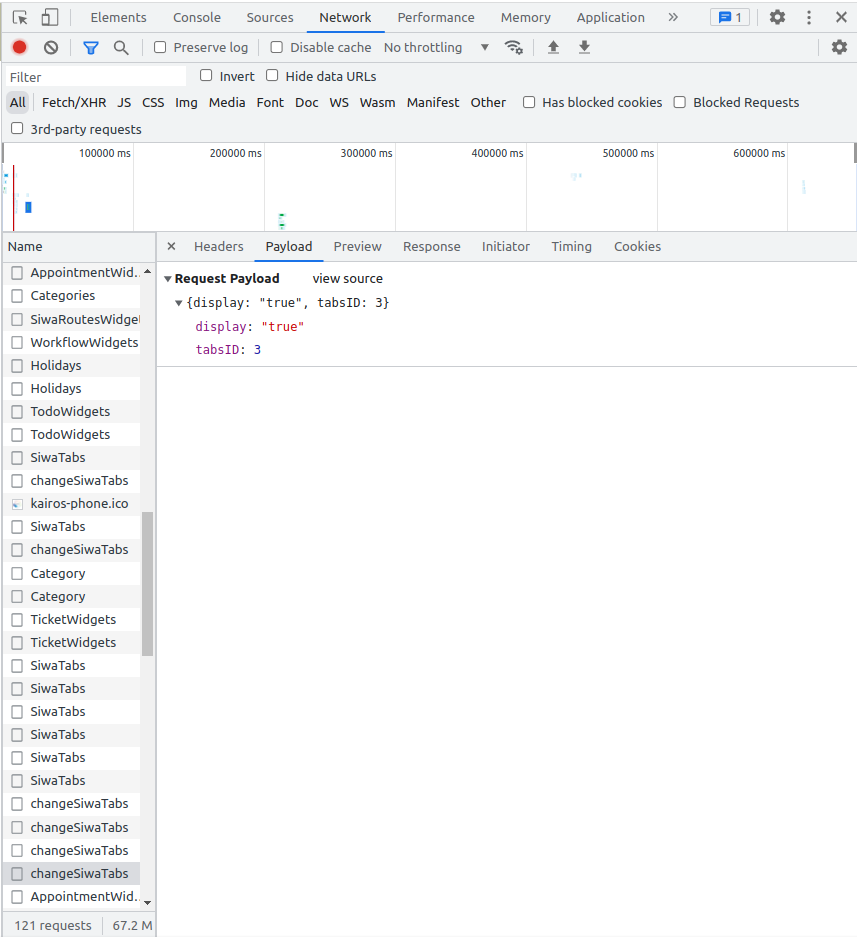
Task: Switch to the Elements tab
Action: click(118, 17)
